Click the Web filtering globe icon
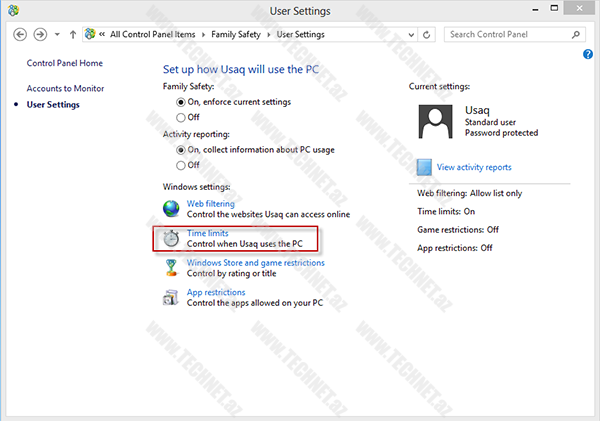Image resolution: width=600 pixels, height=421 pixels. pos(172,209)
